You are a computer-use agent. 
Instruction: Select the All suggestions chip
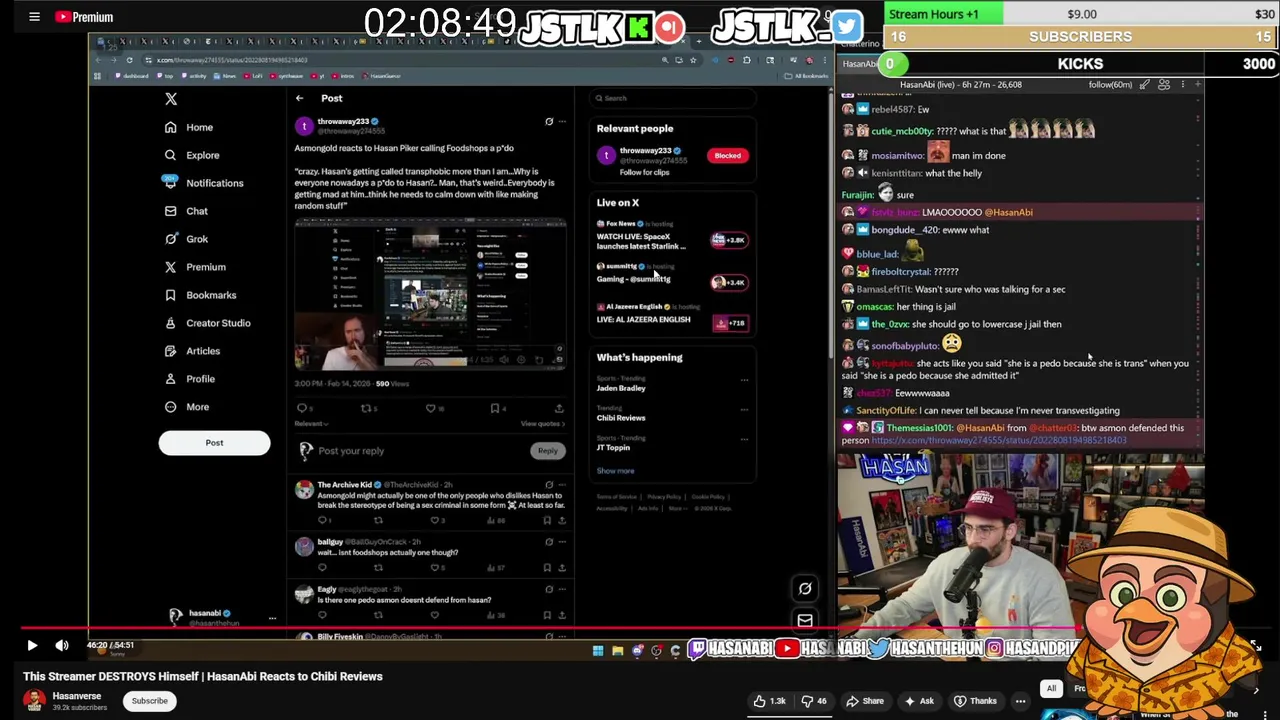click(1051, 688)
